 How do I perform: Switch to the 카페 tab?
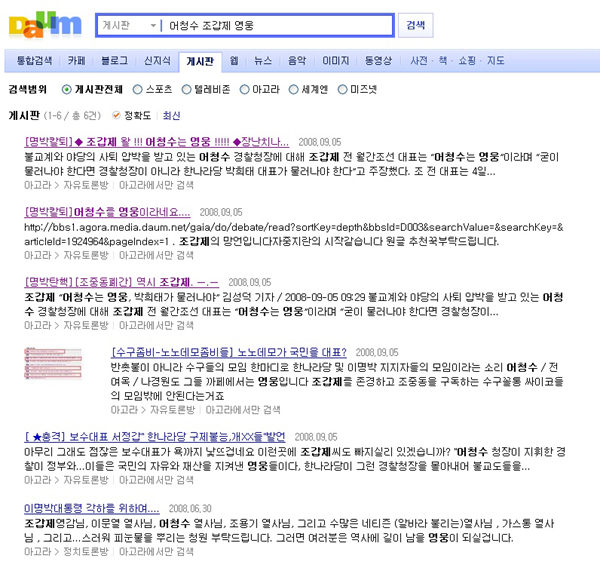(77, 60)
